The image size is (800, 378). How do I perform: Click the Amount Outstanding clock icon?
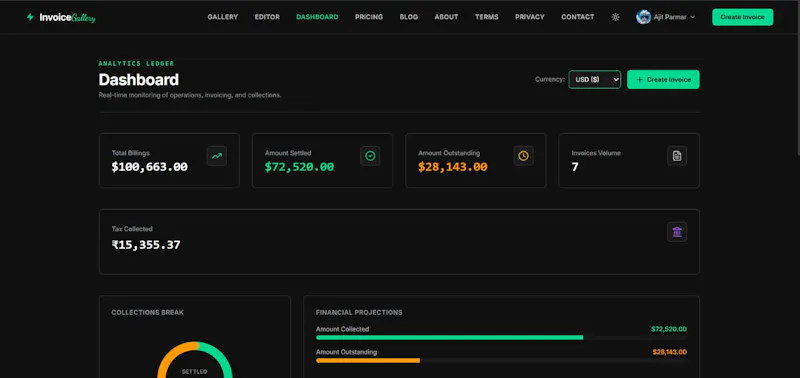(x=523, y=156)
